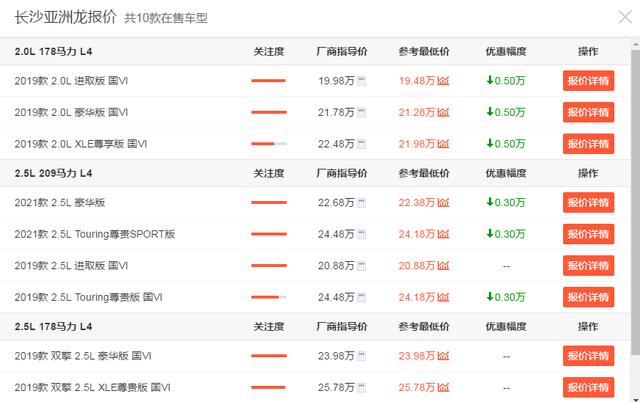Click lowest price 22.38万
640x402 pixels.
[417, 202]
